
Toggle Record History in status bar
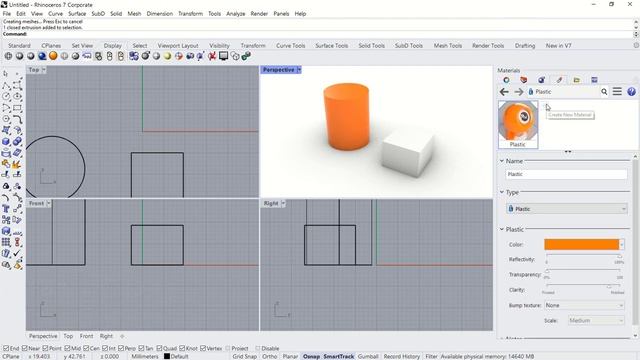coord(402,356)
